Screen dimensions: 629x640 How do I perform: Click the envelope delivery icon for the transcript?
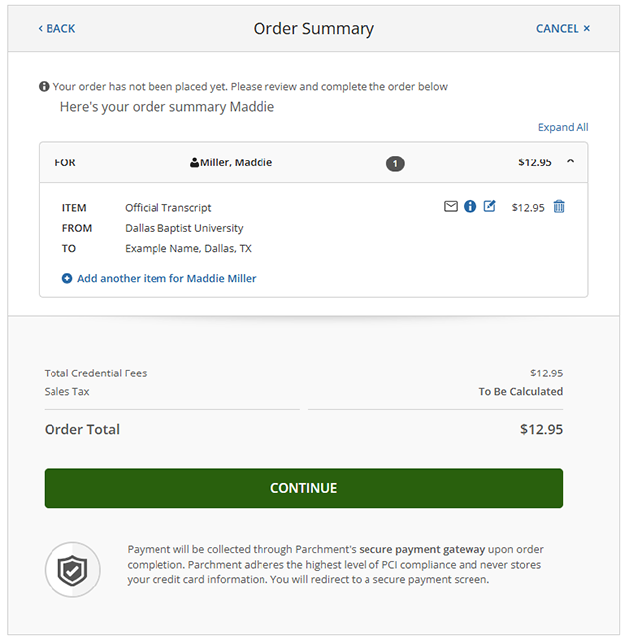451,207
